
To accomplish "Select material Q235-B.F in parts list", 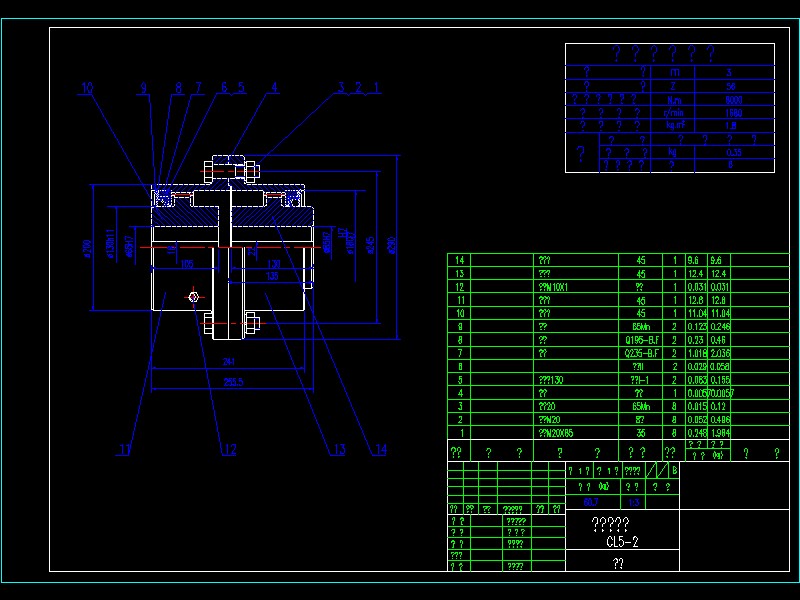I will pos(641,354).
